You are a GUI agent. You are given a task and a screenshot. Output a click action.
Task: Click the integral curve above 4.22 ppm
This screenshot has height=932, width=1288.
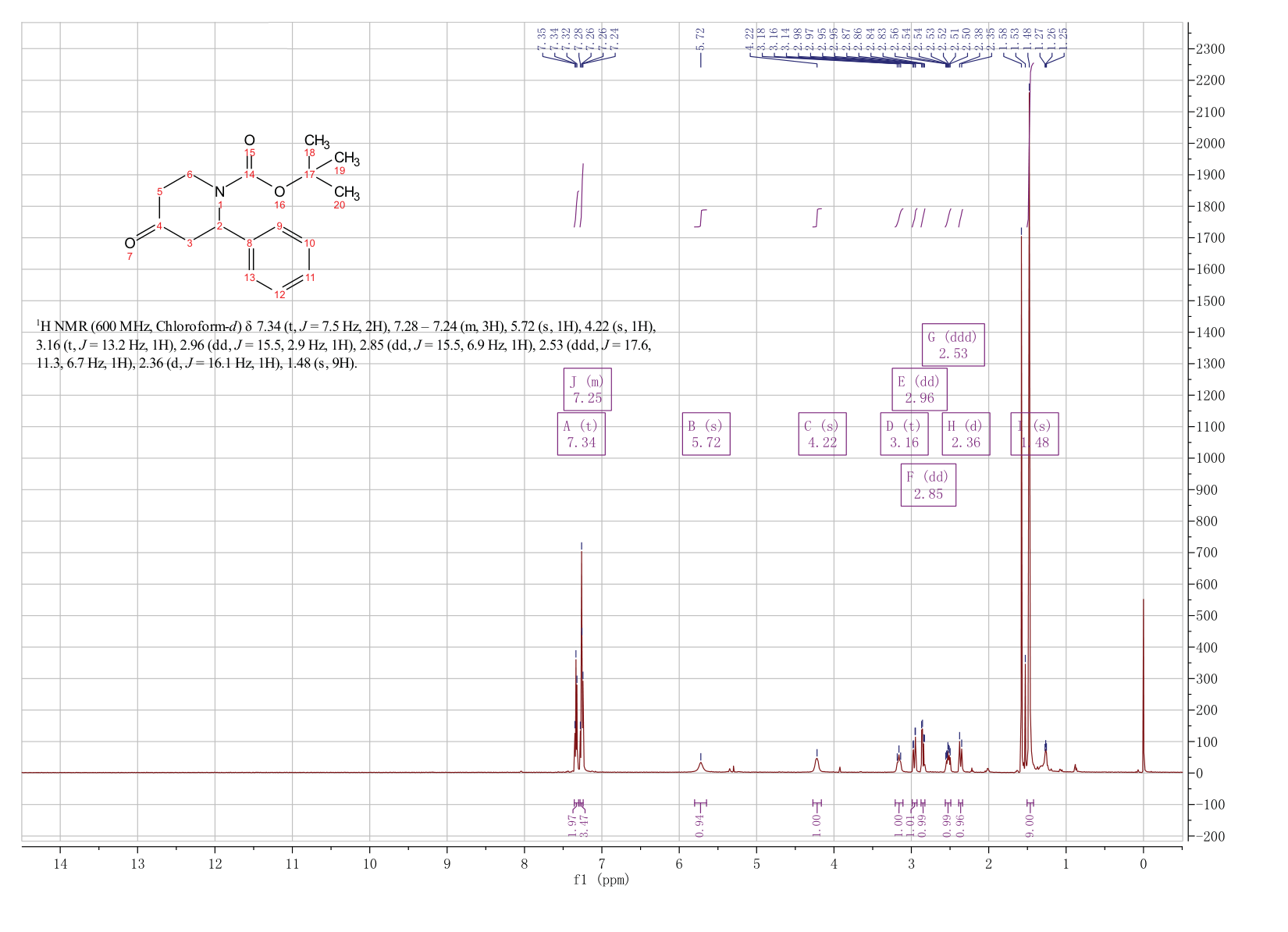(817, 218)
